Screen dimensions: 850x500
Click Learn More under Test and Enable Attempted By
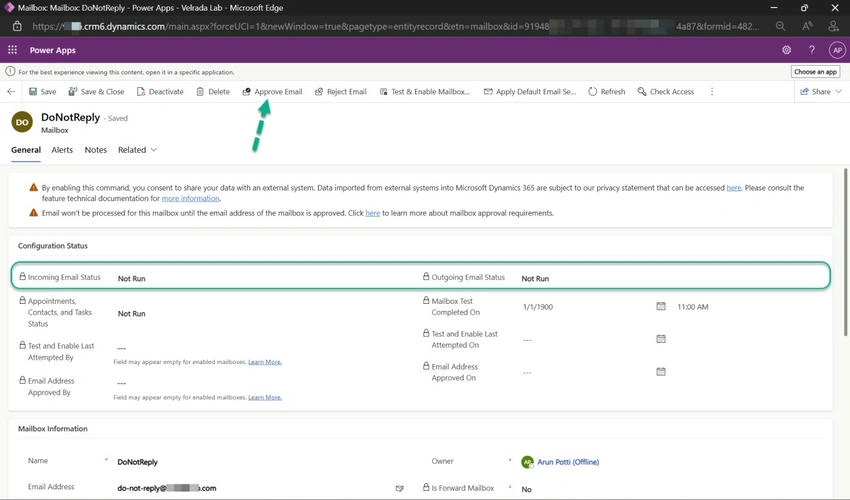point(265,362)
